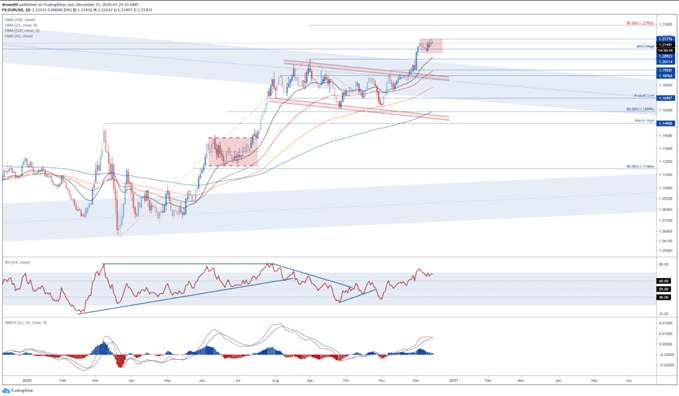Click the Jul label on time axis
This screenshot has width=679, height=396.
pyautogui.click(x=238, y=380)
